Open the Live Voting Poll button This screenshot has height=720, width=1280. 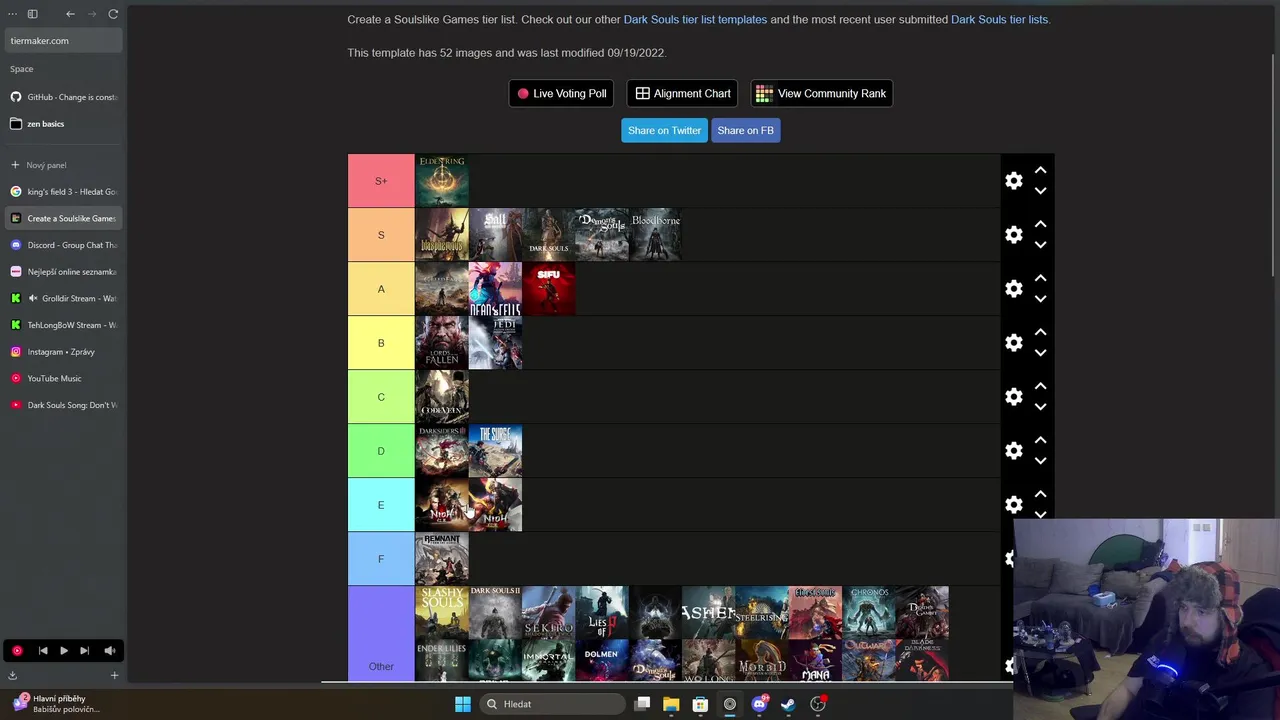561,93
